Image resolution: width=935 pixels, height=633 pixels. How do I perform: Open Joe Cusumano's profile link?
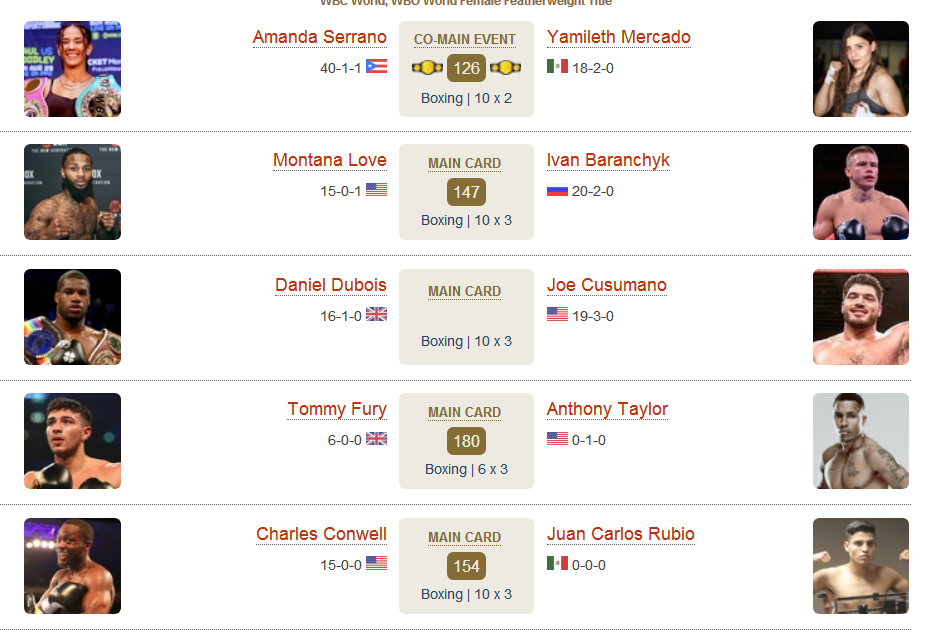pyautogui.click(x=606, y=285)
